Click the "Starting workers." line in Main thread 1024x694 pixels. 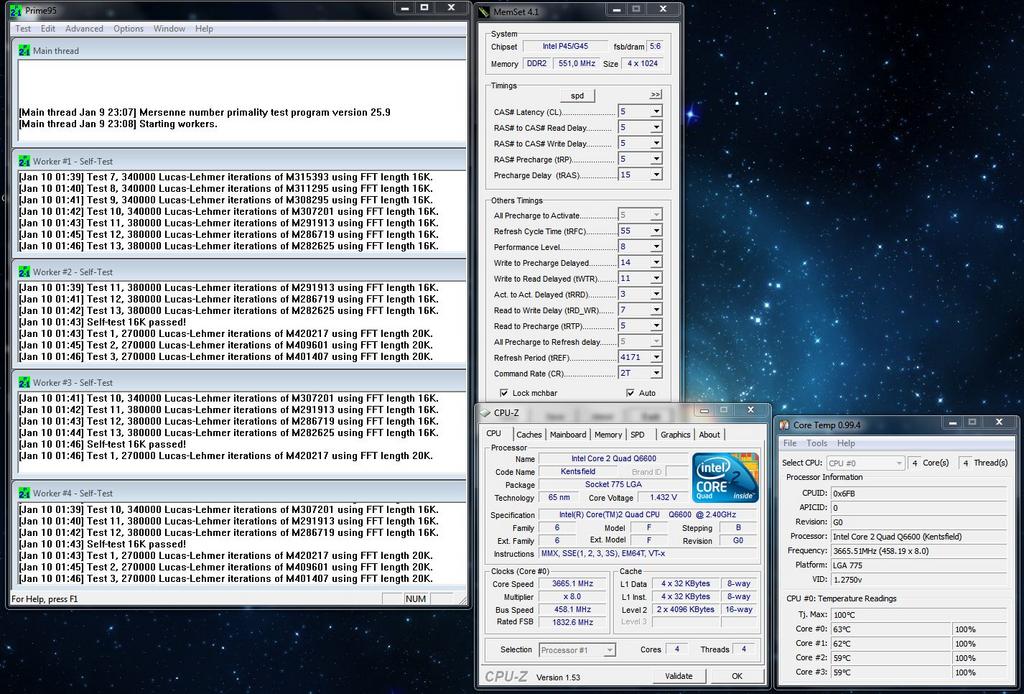click(x=178, y=124)
